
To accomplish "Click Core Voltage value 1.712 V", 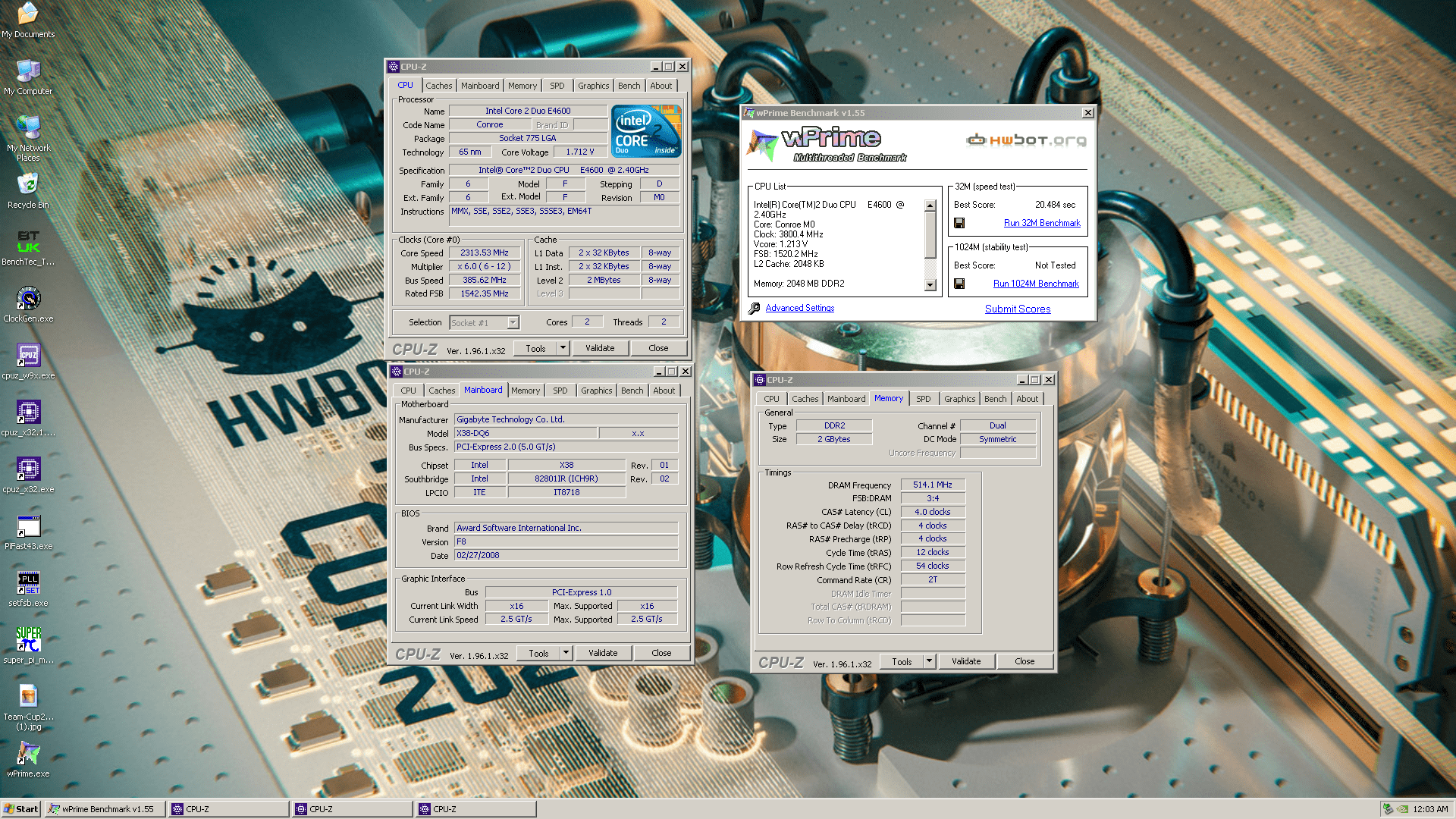I will point(580,152).
